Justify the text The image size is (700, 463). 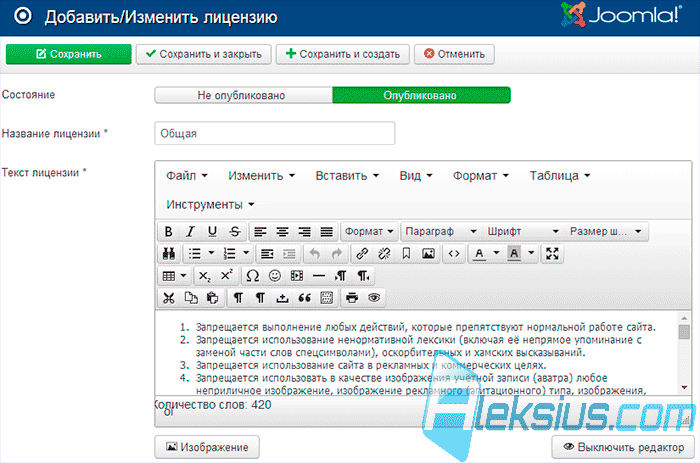tap(327, 231)
